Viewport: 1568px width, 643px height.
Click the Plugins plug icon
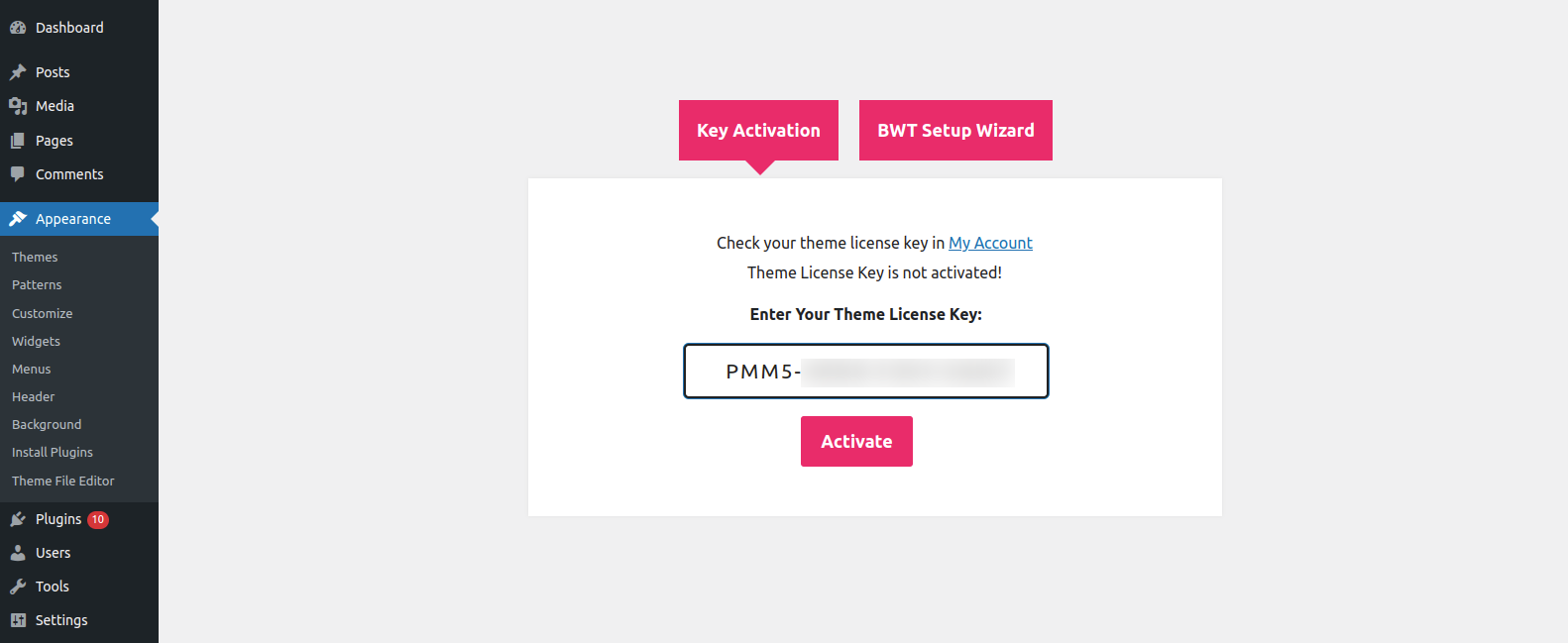[x=18, y=519]
